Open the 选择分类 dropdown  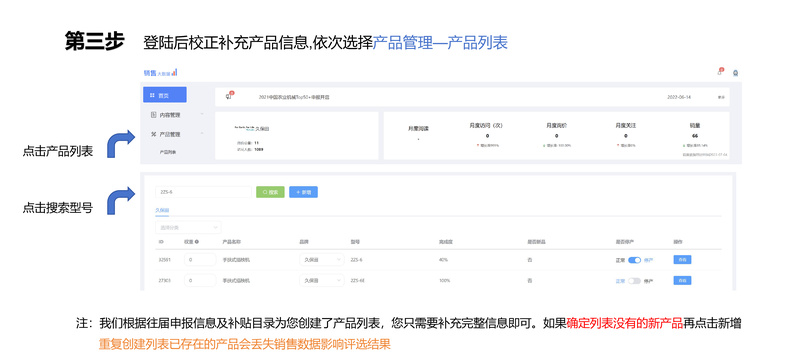point(188,227)
